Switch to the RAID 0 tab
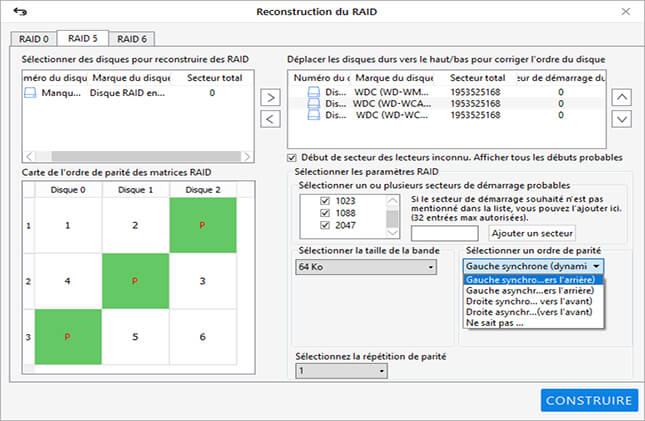The height and width of the screenshot is (421, 645). pos(34,39)
